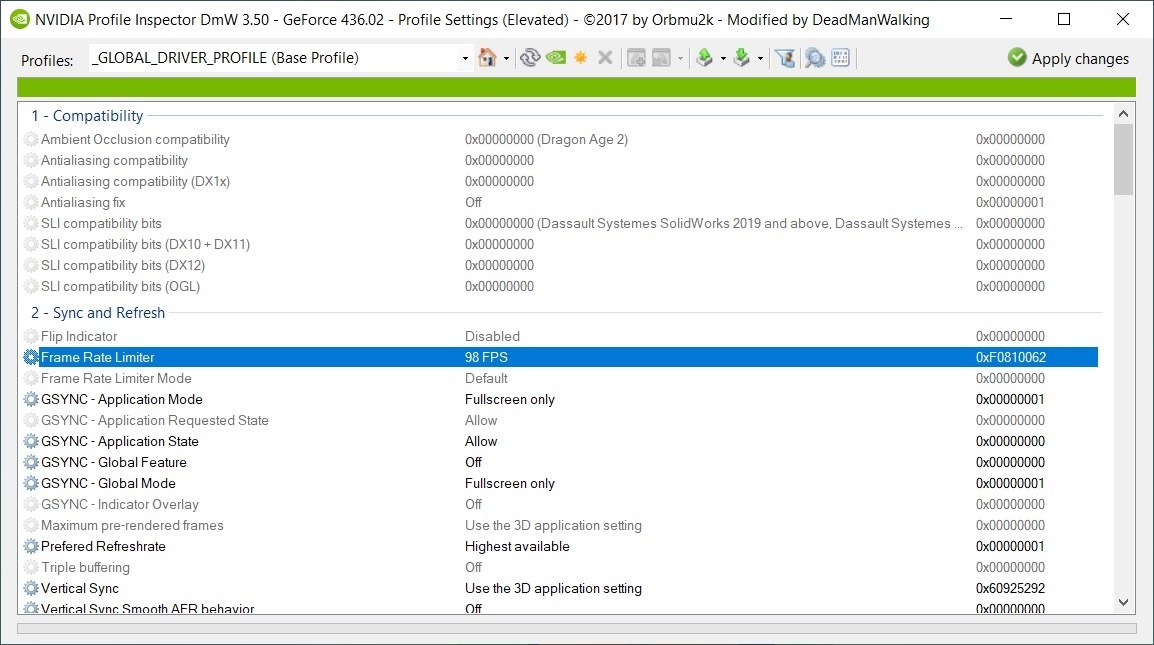Click the SolidWorks 2019 SLI compatibility value
The width and height of the screenshot is (1154, 645).
click(713, 223)
